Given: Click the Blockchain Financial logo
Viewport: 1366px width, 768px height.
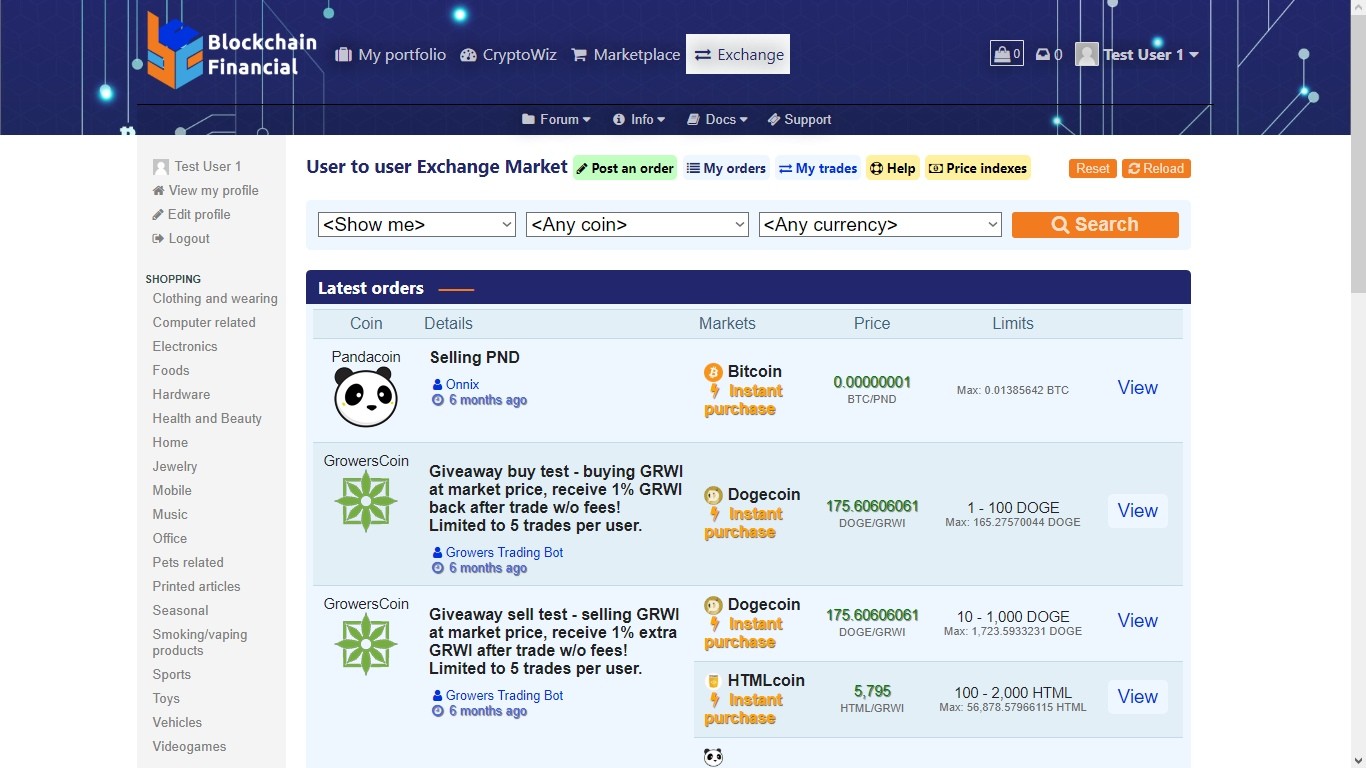Looking at the screenshot, I should (x=232, y=52).
